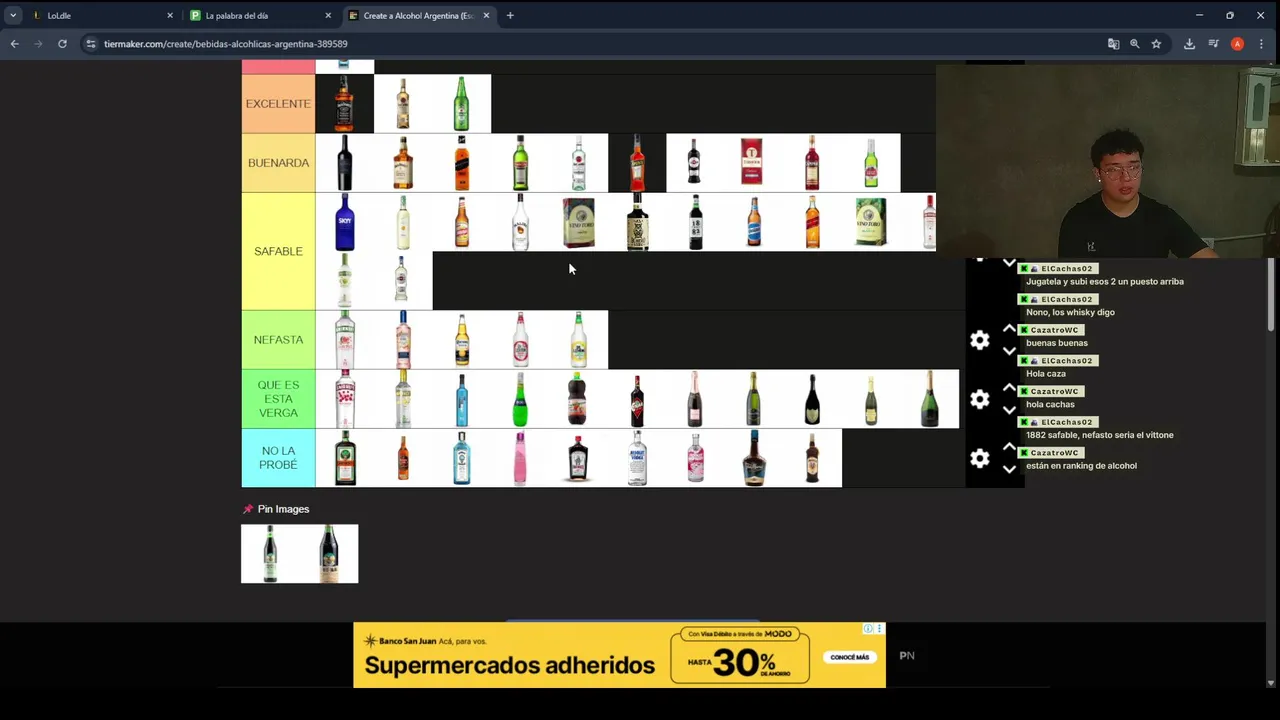Open the page zoom magnifier icon
Image resolution: width=1280 pixels, height=720 pixels.
click(x=1135, y=44)
